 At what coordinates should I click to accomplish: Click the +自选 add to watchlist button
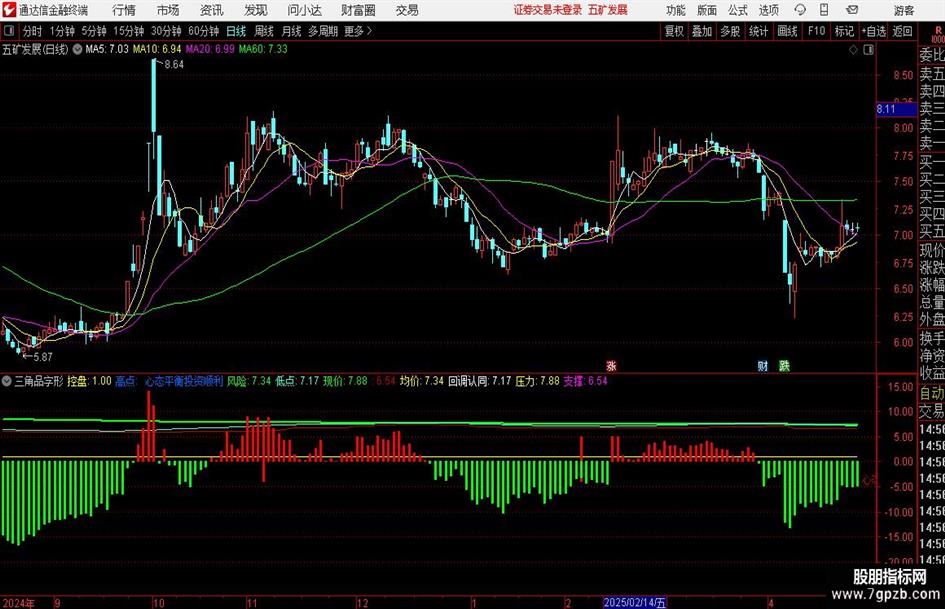(874, 31)
